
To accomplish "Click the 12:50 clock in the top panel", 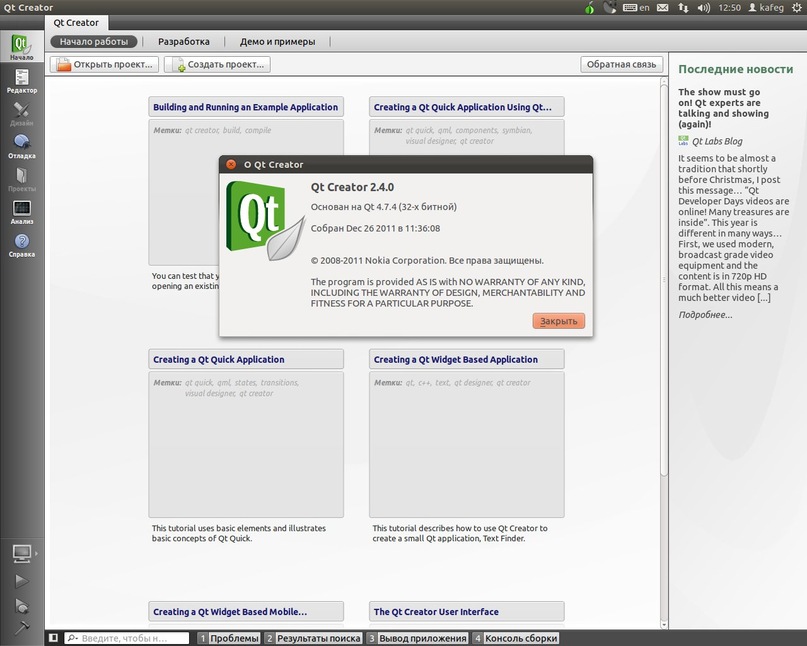I will coord(729,8).
